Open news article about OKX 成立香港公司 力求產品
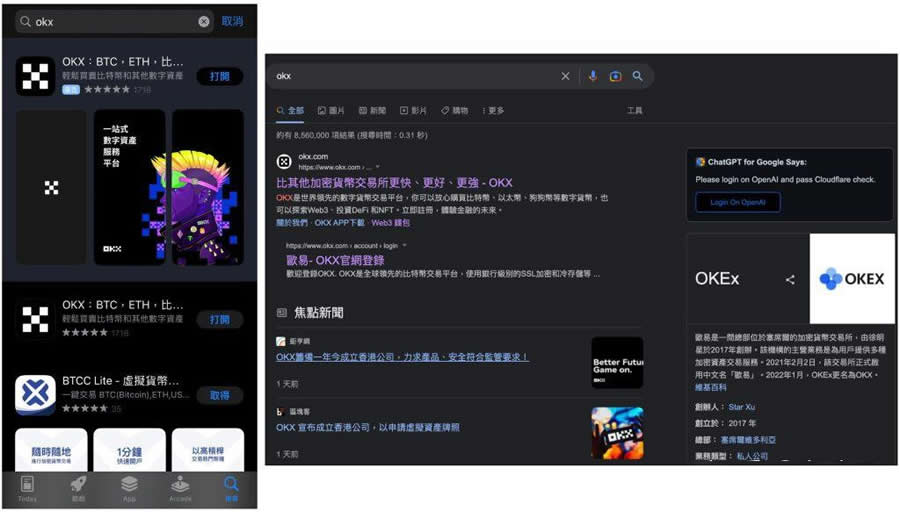 [402, 356]
